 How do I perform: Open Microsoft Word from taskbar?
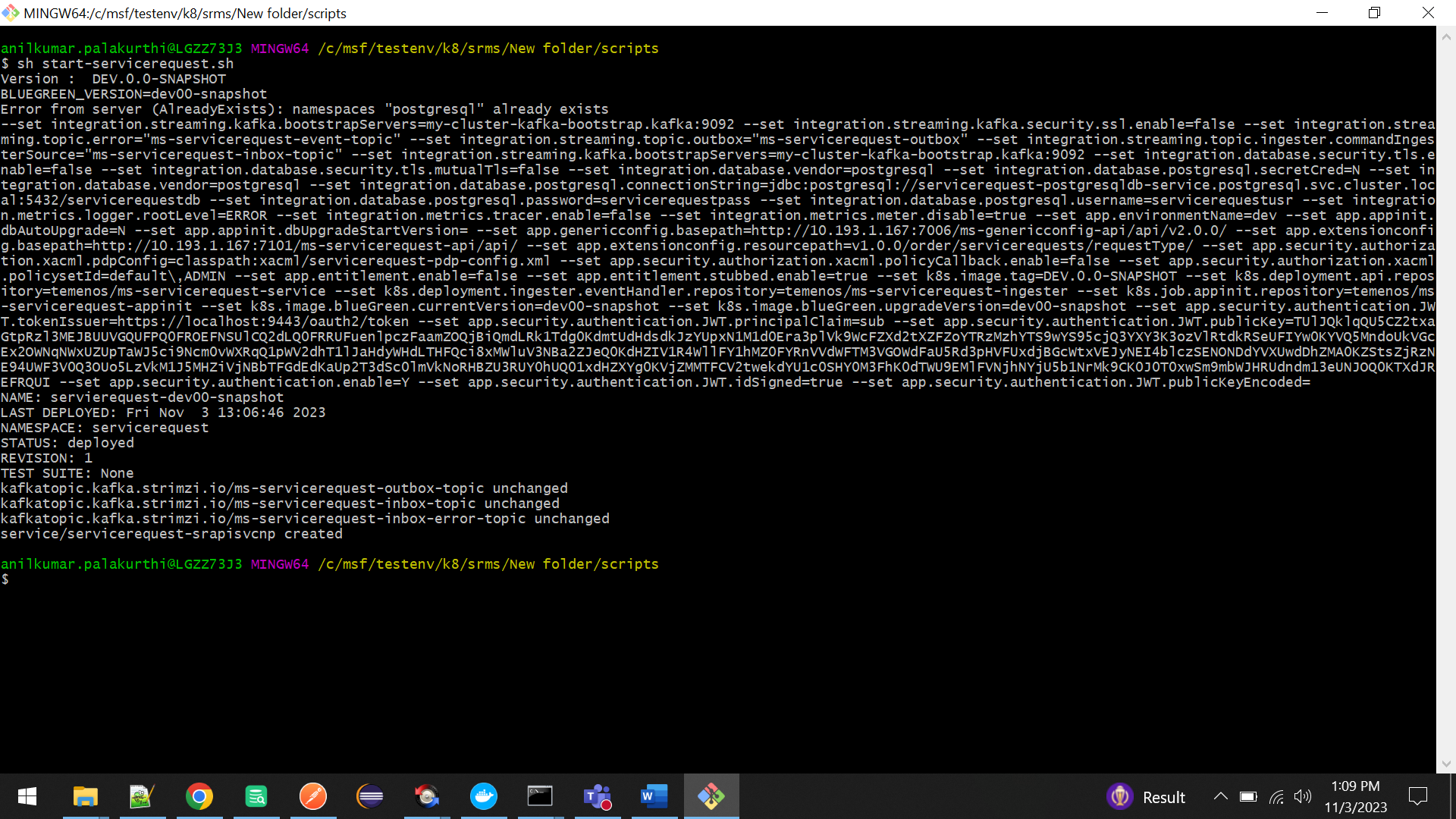(x=654, y=796)
